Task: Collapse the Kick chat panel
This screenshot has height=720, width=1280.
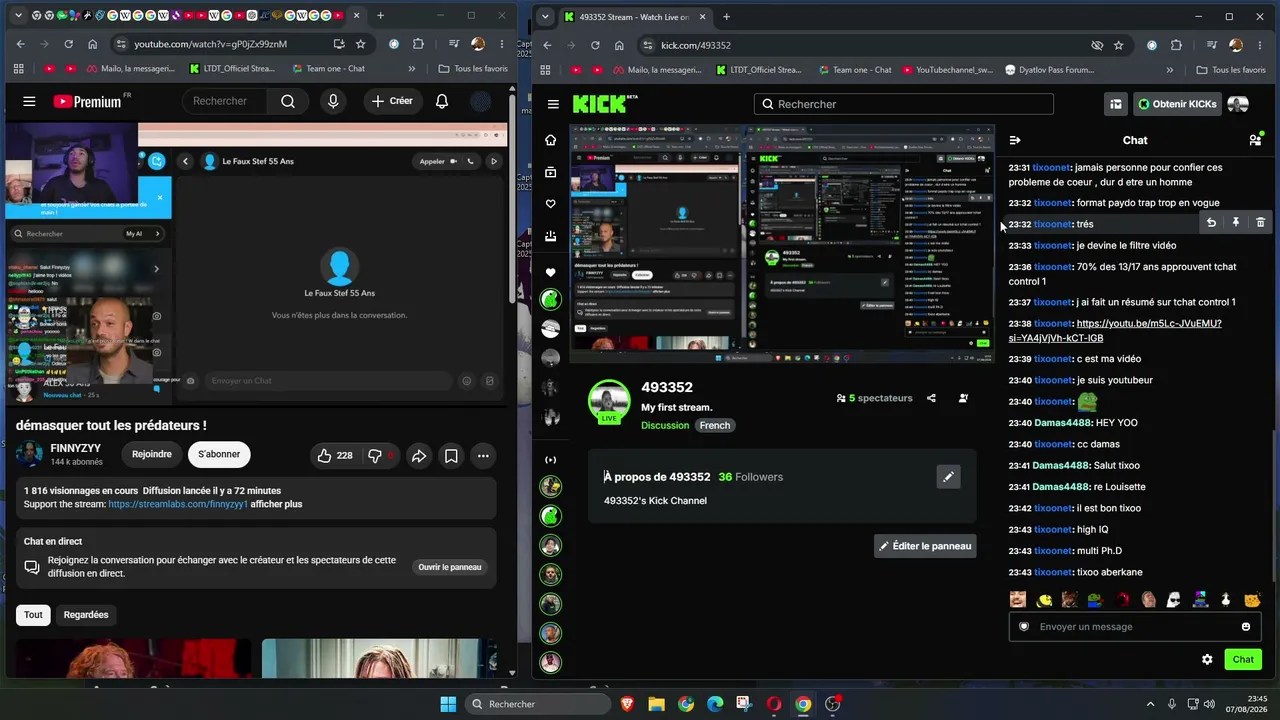Action: coord(1015,140)
